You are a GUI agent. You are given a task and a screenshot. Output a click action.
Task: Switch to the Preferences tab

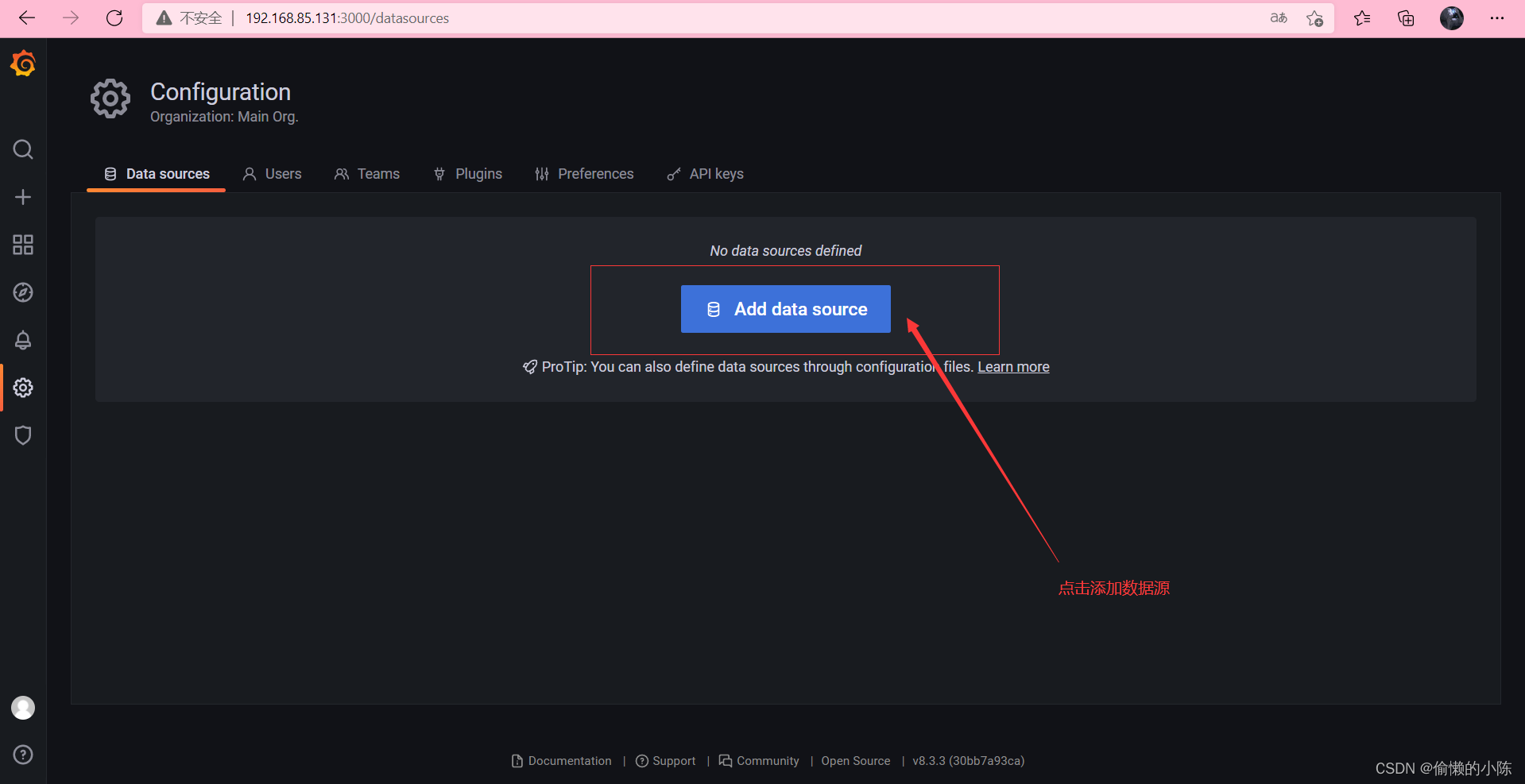tap(584, 174)
